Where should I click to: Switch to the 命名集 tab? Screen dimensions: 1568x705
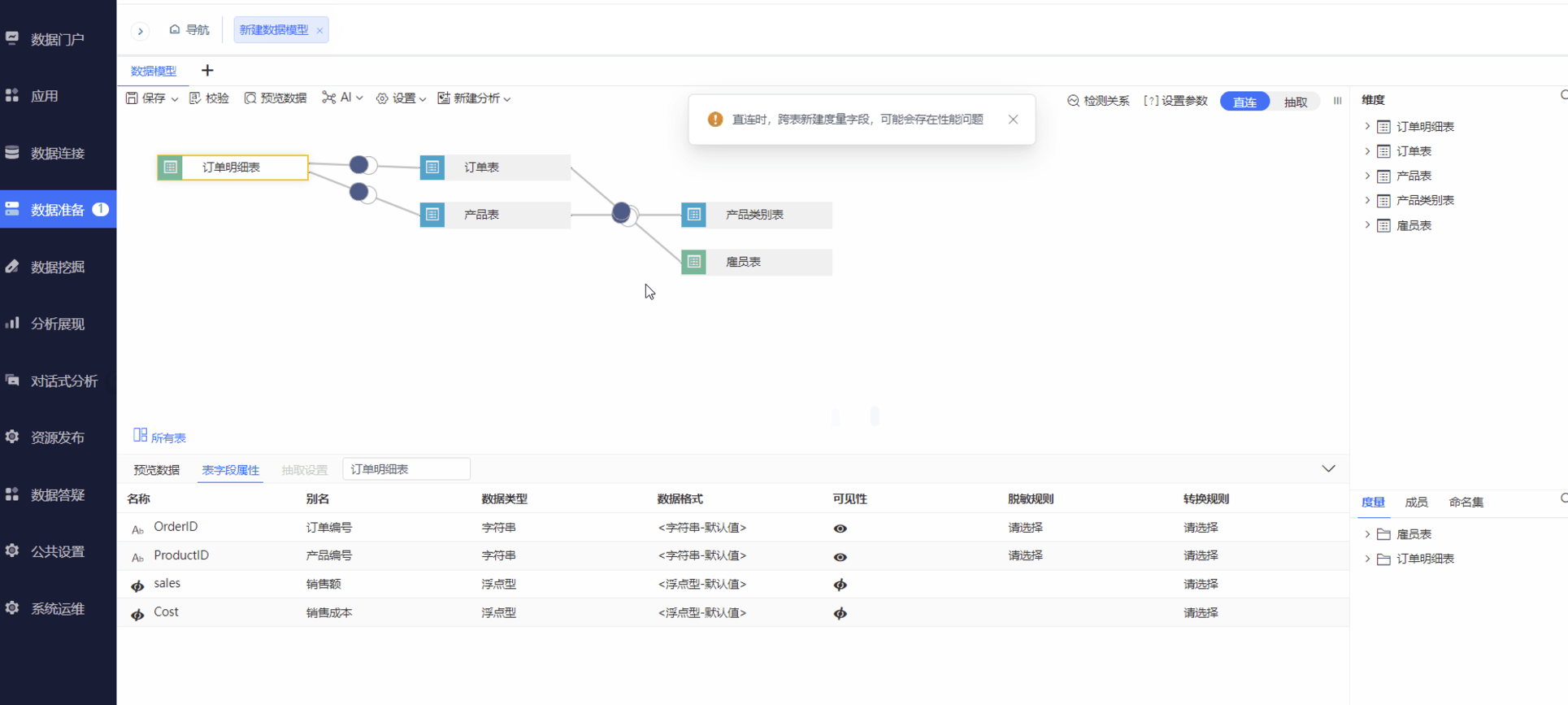click(x=1466, y=503)
